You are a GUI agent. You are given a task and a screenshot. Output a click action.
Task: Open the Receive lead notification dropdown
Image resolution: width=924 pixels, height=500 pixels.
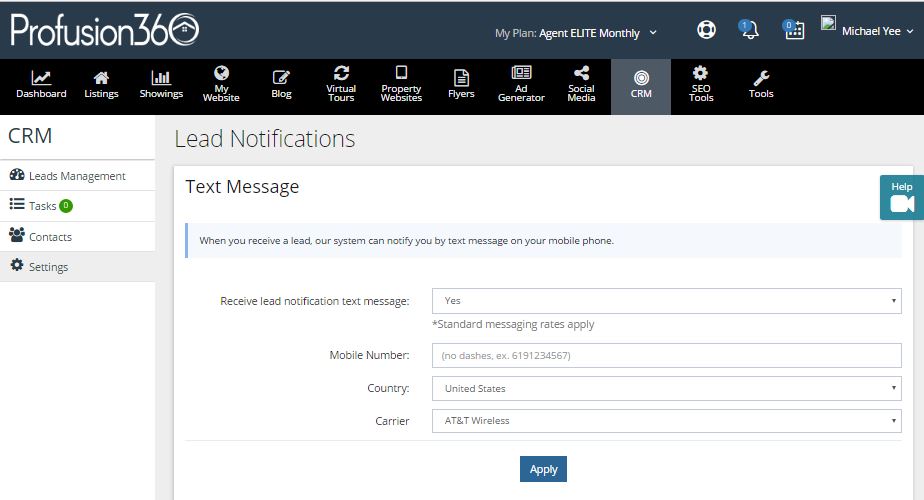pyautogui.click(x=666, y=301)
